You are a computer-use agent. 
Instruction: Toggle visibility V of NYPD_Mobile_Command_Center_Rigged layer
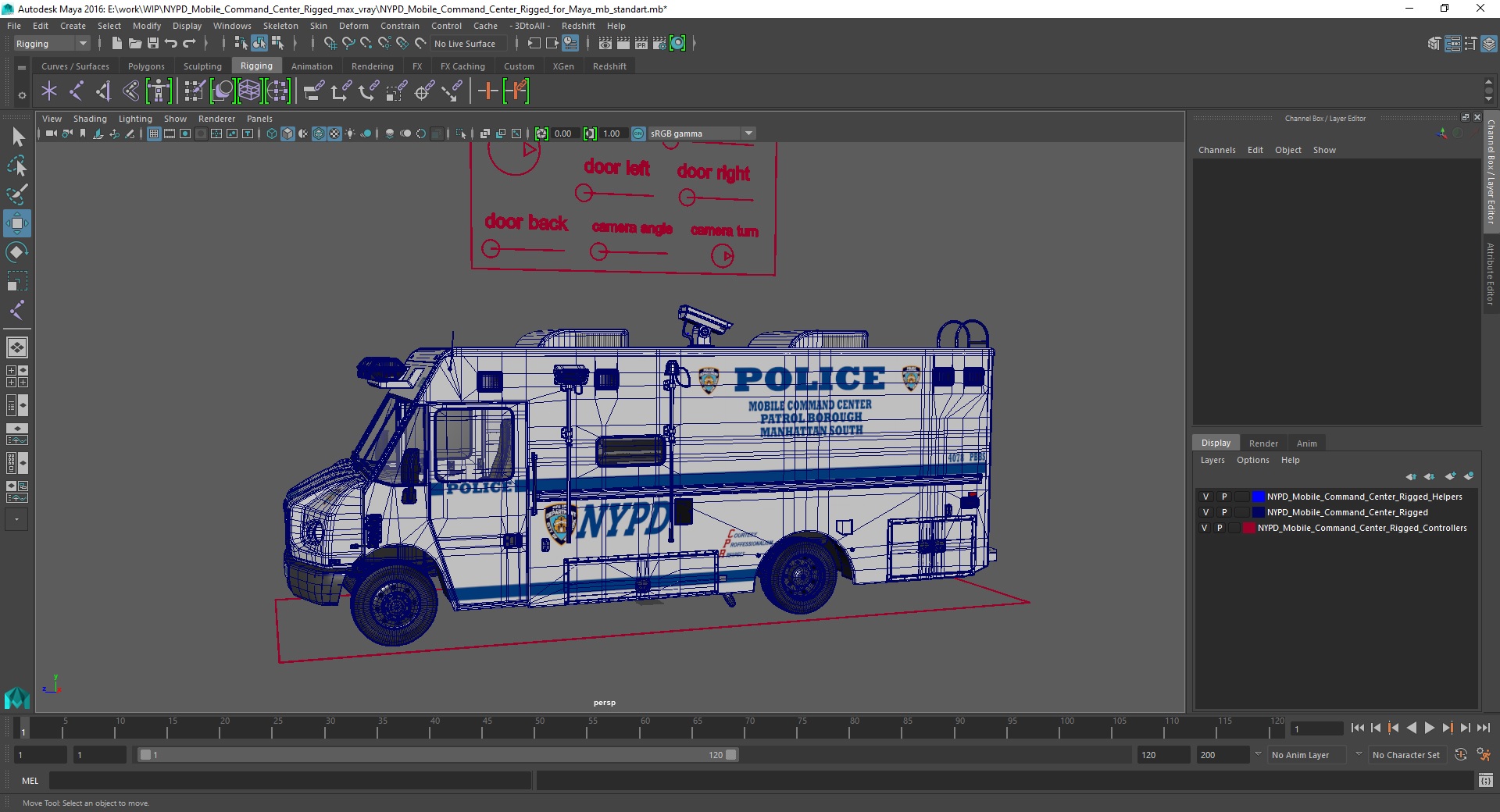tap(1205, 512)
